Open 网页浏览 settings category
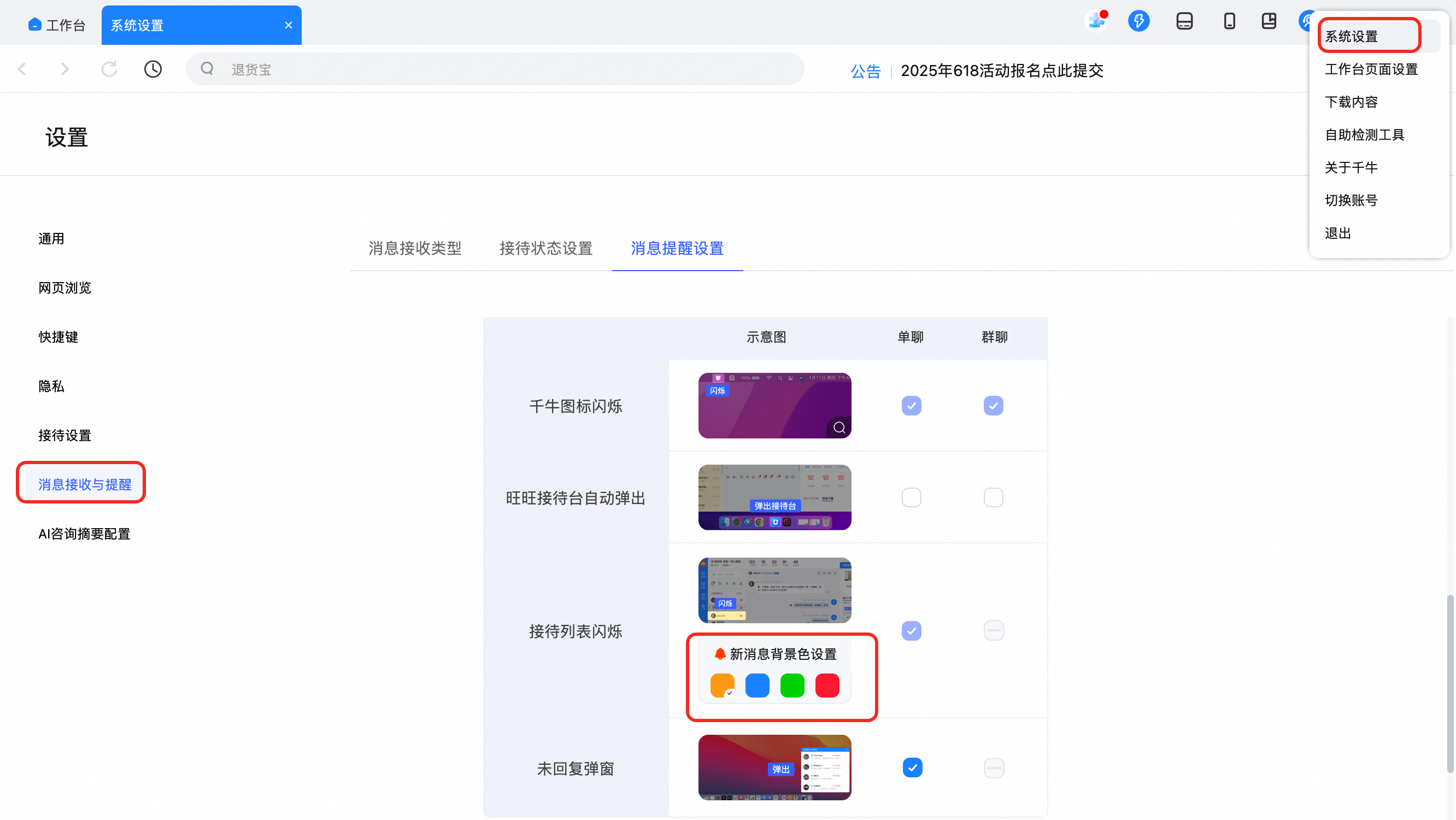Viewport: 1456px width, 820px height. (64, 288)
